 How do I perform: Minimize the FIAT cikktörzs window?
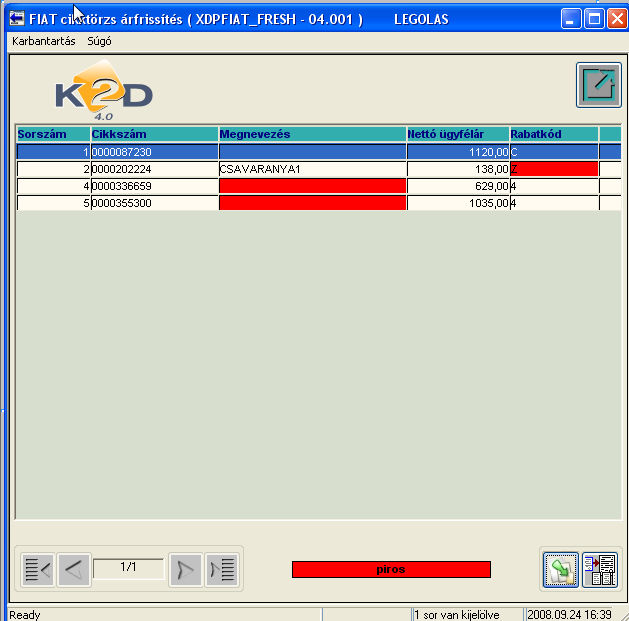(x=571, y=19)
